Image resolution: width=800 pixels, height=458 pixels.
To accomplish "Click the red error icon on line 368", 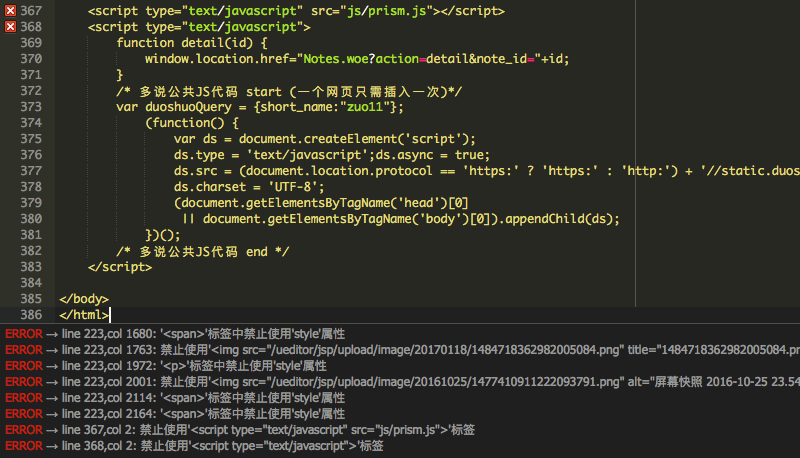I will click(10, 27).
